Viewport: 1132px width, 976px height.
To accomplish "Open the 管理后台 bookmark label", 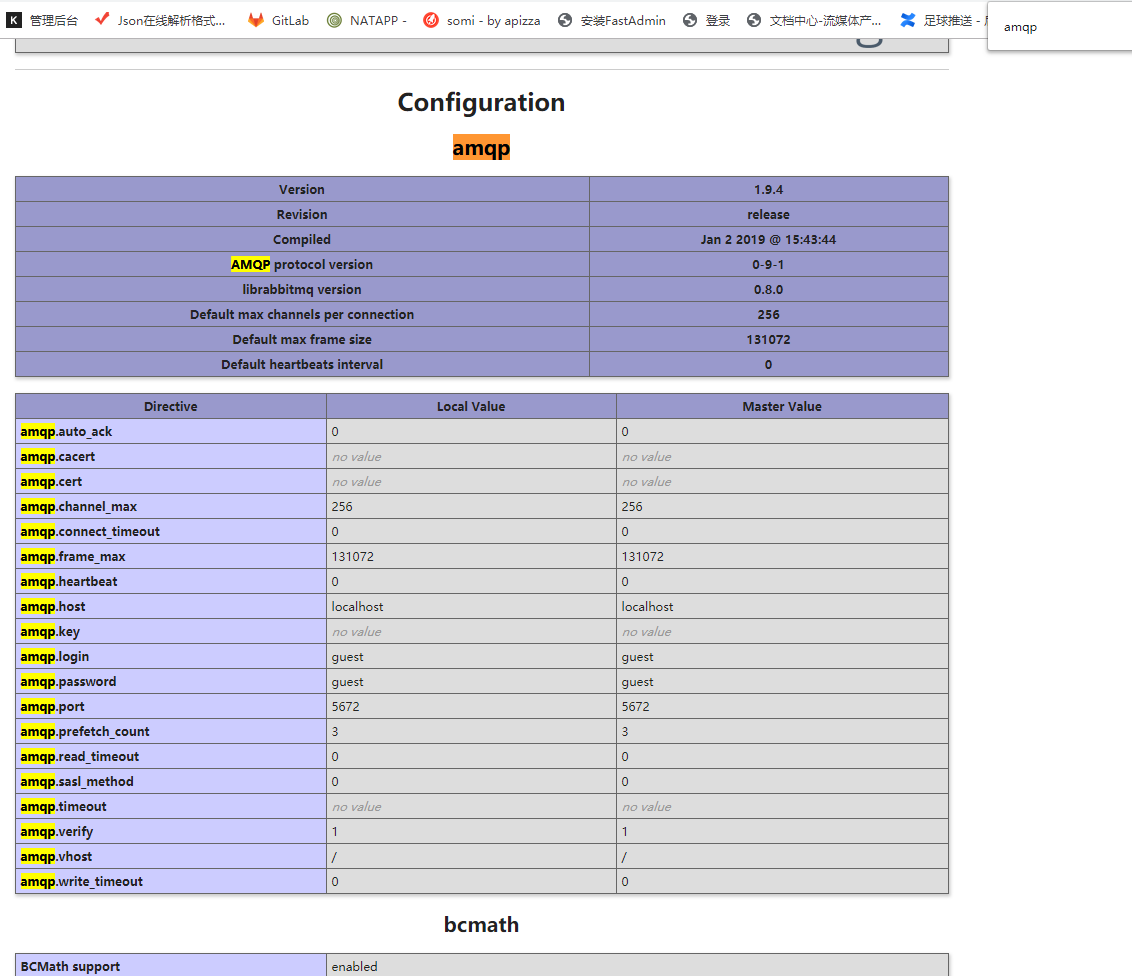I will 53,20.
